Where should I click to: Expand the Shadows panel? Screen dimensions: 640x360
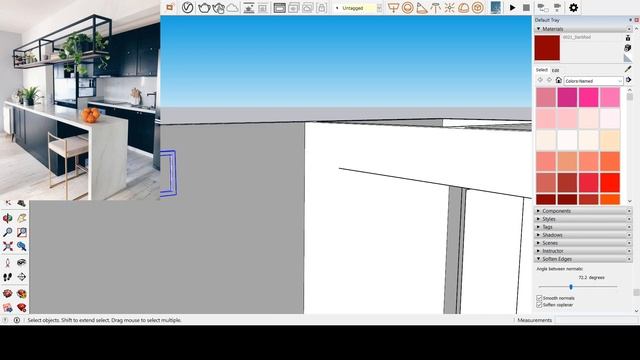coord(583,235)
